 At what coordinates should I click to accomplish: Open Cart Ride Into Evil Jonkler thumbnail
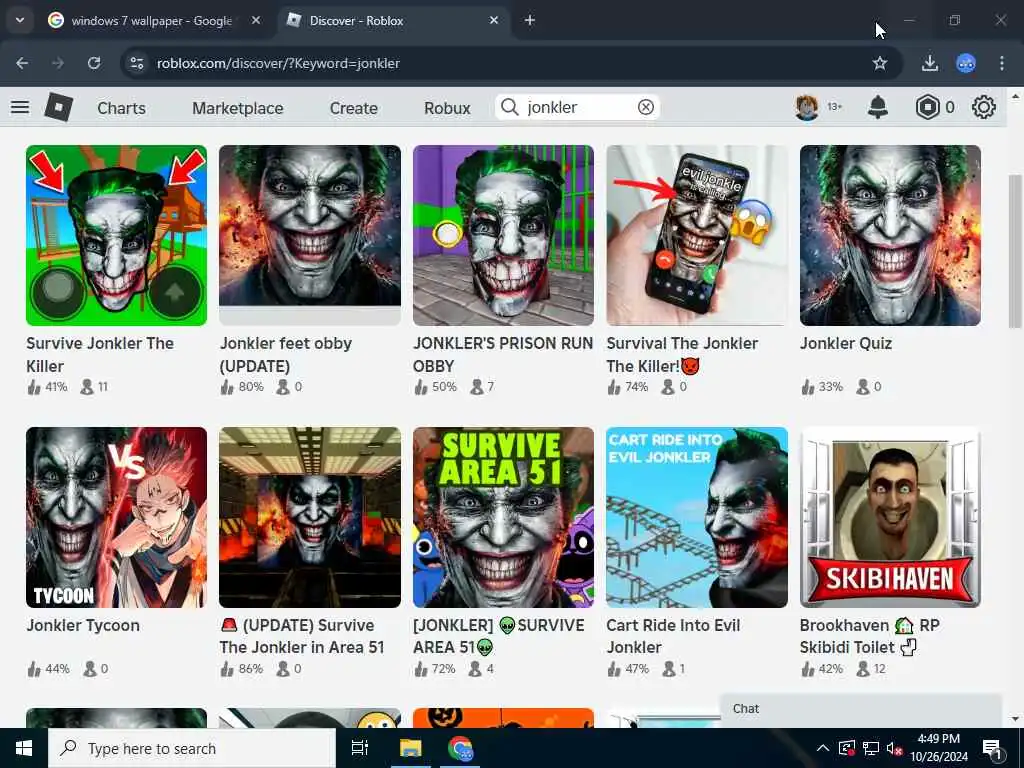tap(697, 517)
